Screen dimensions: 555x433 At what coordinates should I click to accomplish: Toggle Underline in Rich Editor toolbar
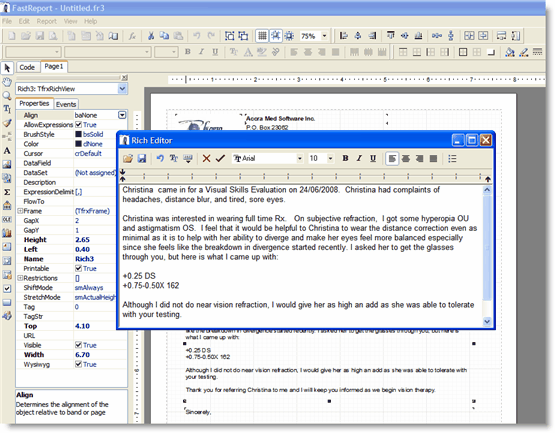[373, 159]
